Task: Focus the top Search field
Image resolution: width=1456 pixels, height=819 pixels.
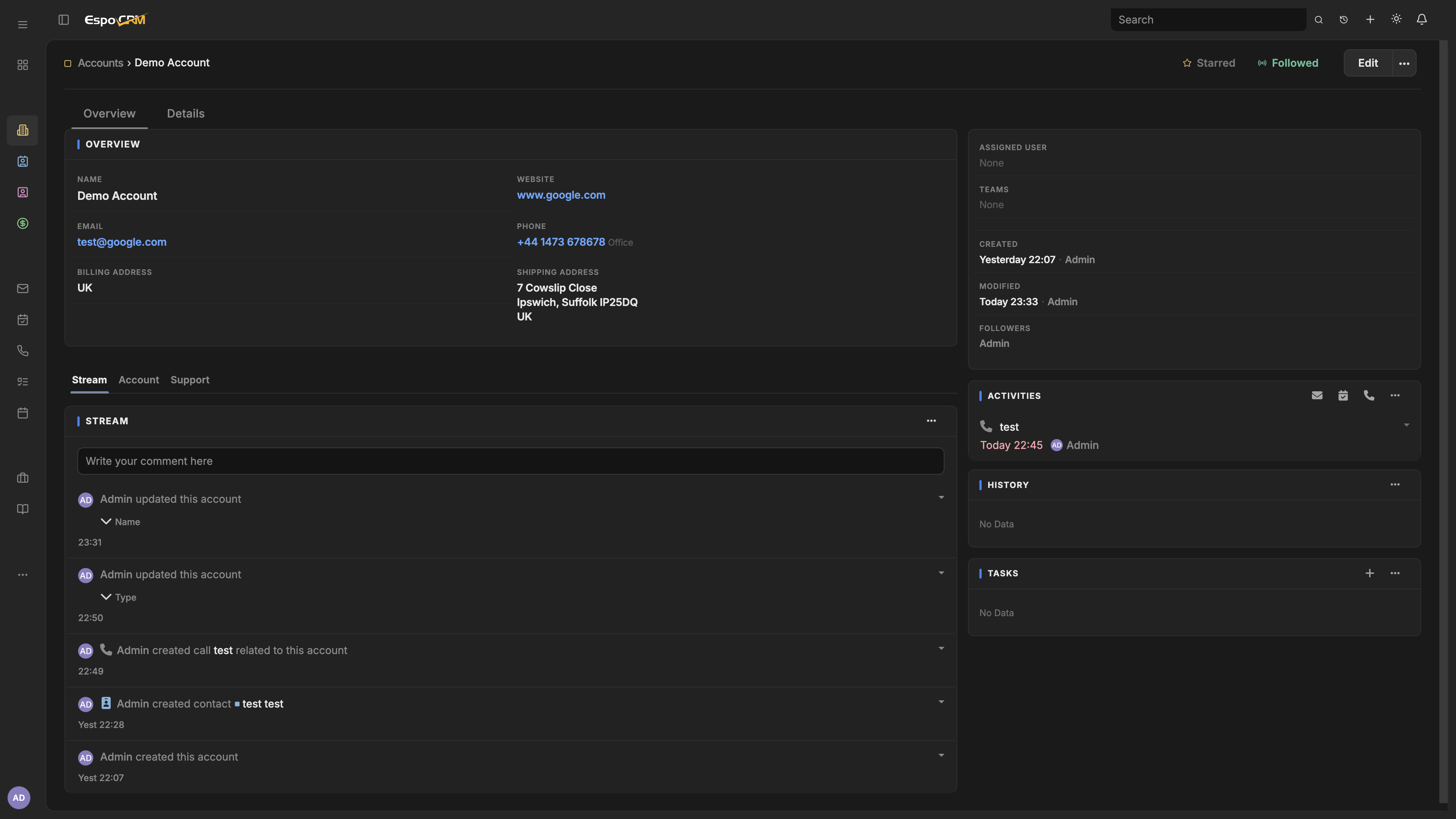Action: coord(1208,20)
